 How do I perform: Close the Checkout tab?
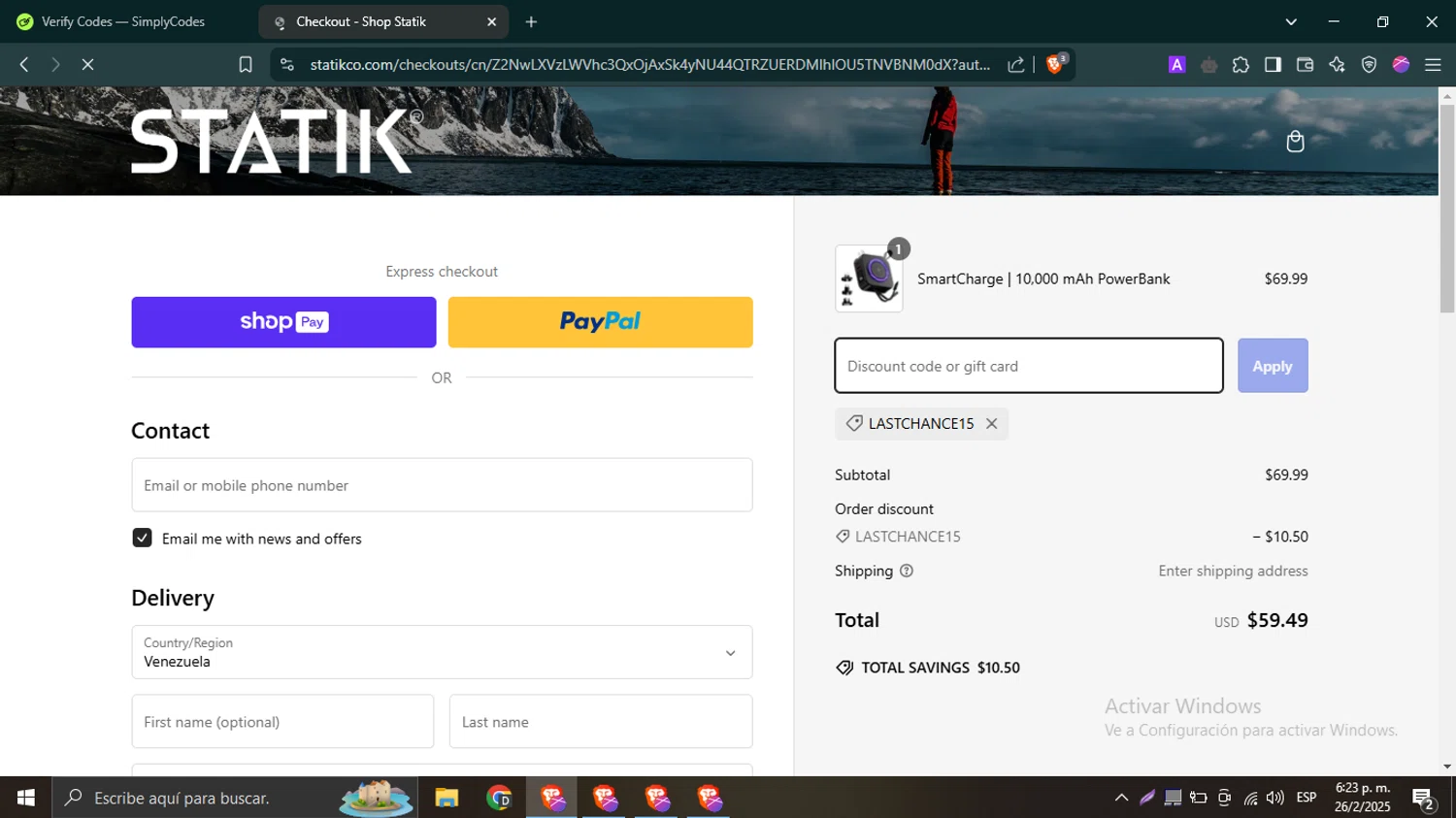tap(491, 21)
